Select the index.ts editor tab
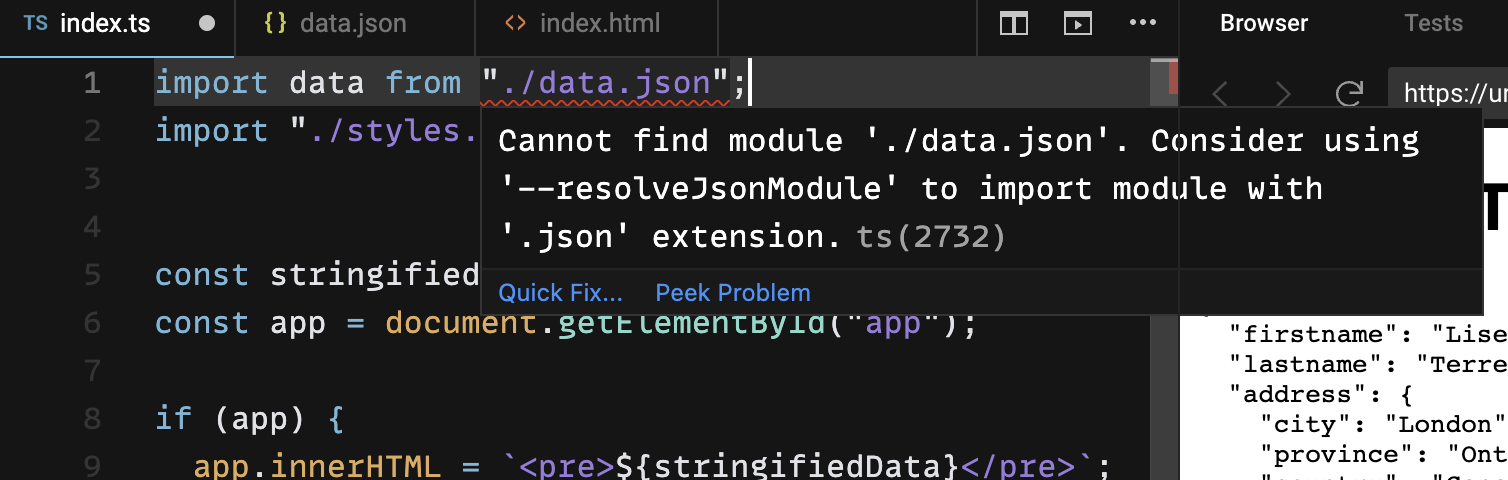Image resolution: width=1508 pixels, height=480 pixels. pos(104,24)
